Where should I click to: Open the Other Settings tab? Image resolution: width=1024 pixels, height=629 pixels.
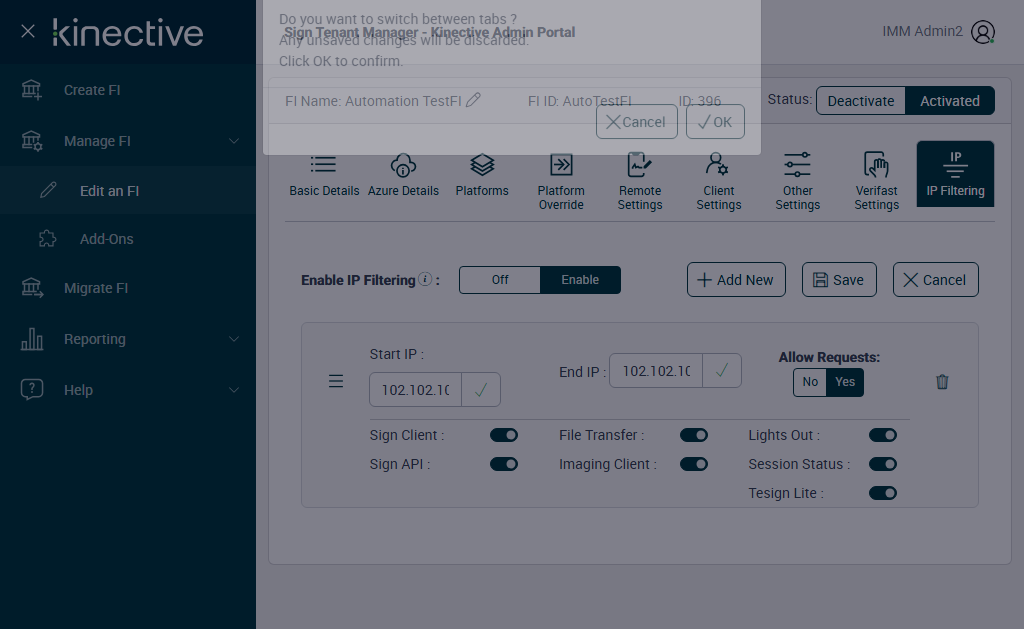[x=797, y=181]
